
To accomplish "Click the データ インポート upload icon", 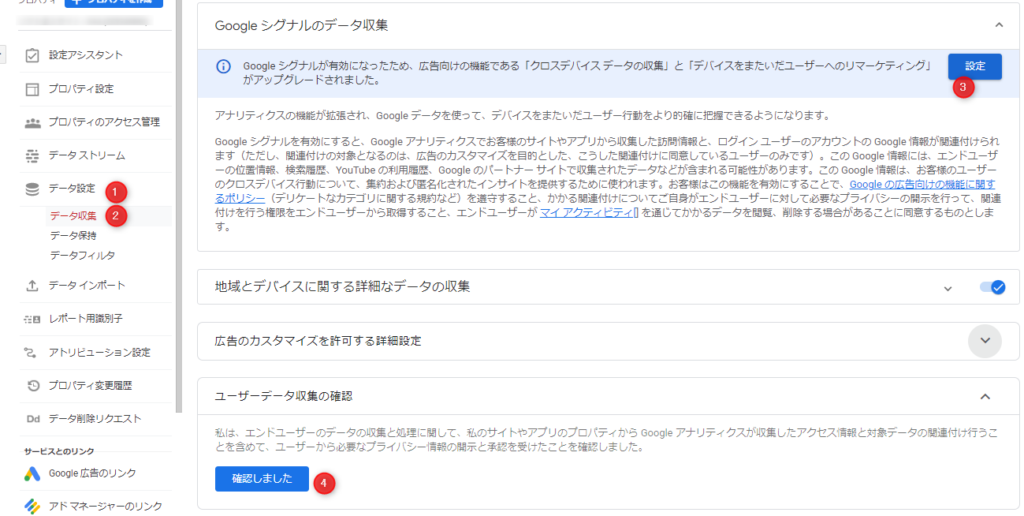I will point(32,285).
